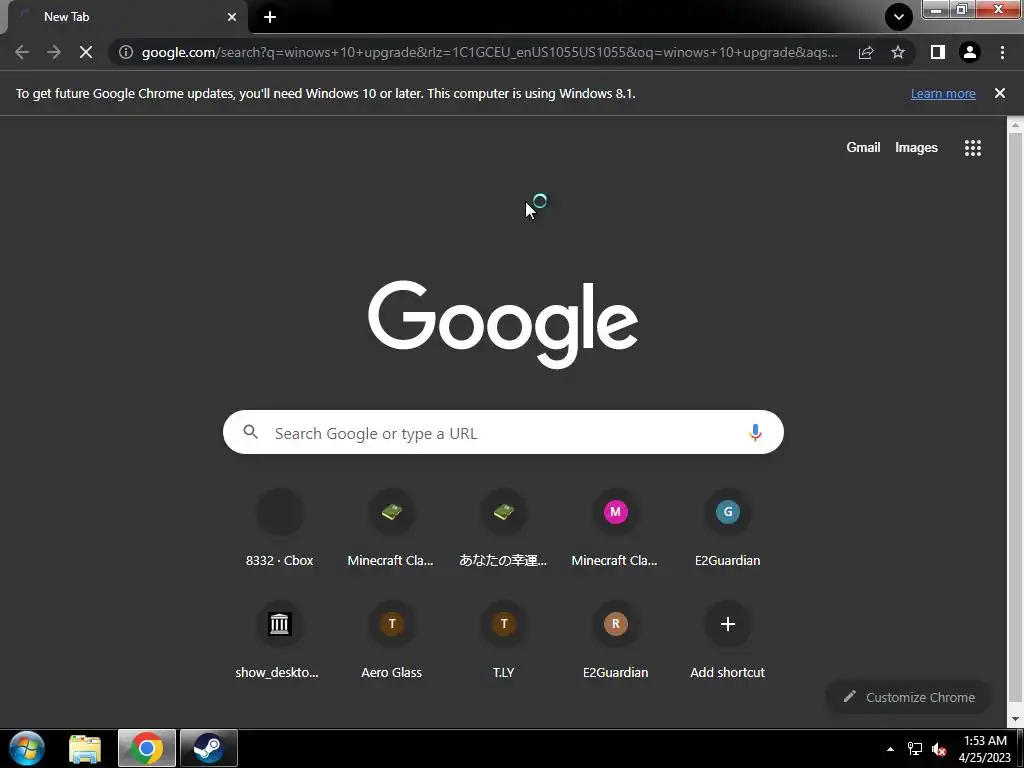Click Add shortcut plus tile

point(728,641)
